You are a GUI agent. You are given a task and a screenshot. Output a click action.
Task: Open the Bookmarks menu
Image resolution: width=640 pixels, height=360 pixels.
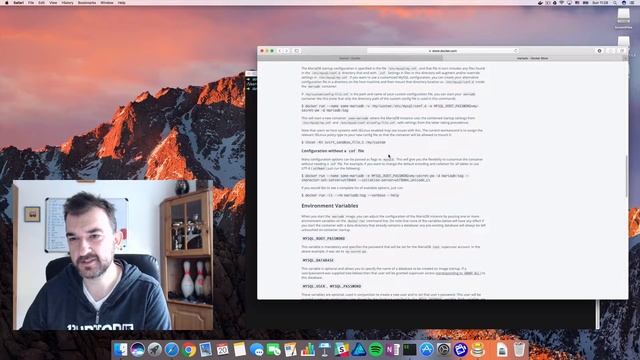[87, 2]
